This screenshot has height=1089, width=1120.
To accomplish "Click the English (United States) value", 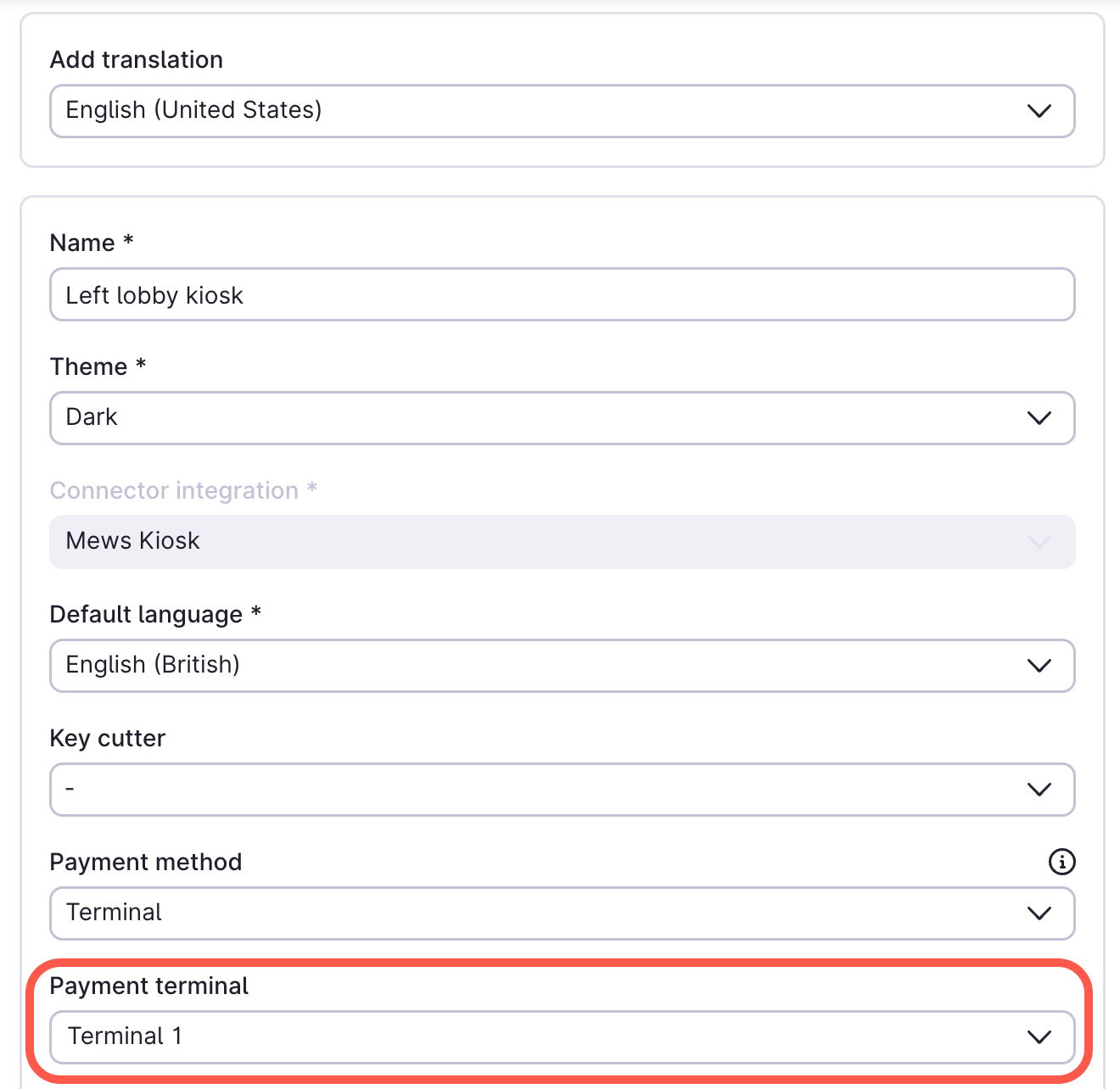I will [x=193, y=111].
